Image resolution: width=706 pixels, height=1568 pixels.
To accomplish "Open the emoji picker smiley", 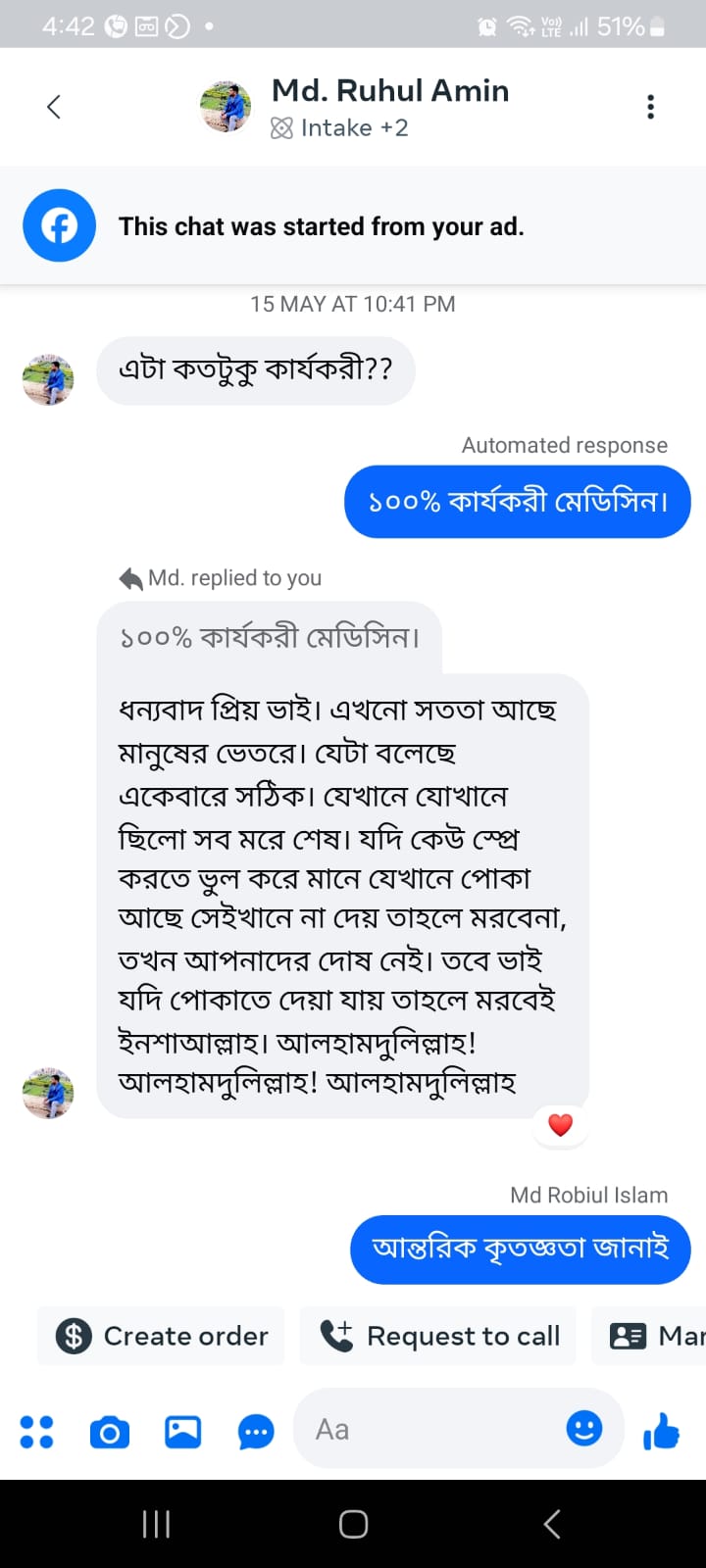I will click(x=584, y=1429).
